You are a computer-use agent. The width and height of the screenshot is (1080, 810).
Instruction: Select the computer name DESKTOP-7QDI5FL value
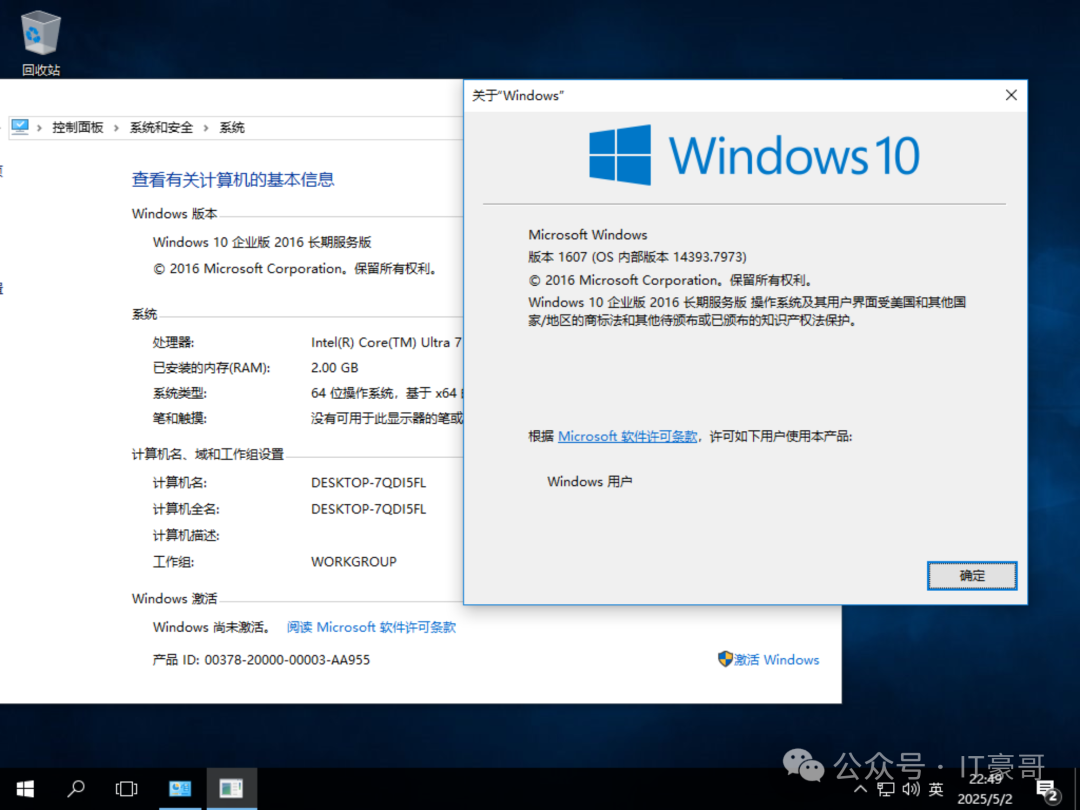pos(368,483)
